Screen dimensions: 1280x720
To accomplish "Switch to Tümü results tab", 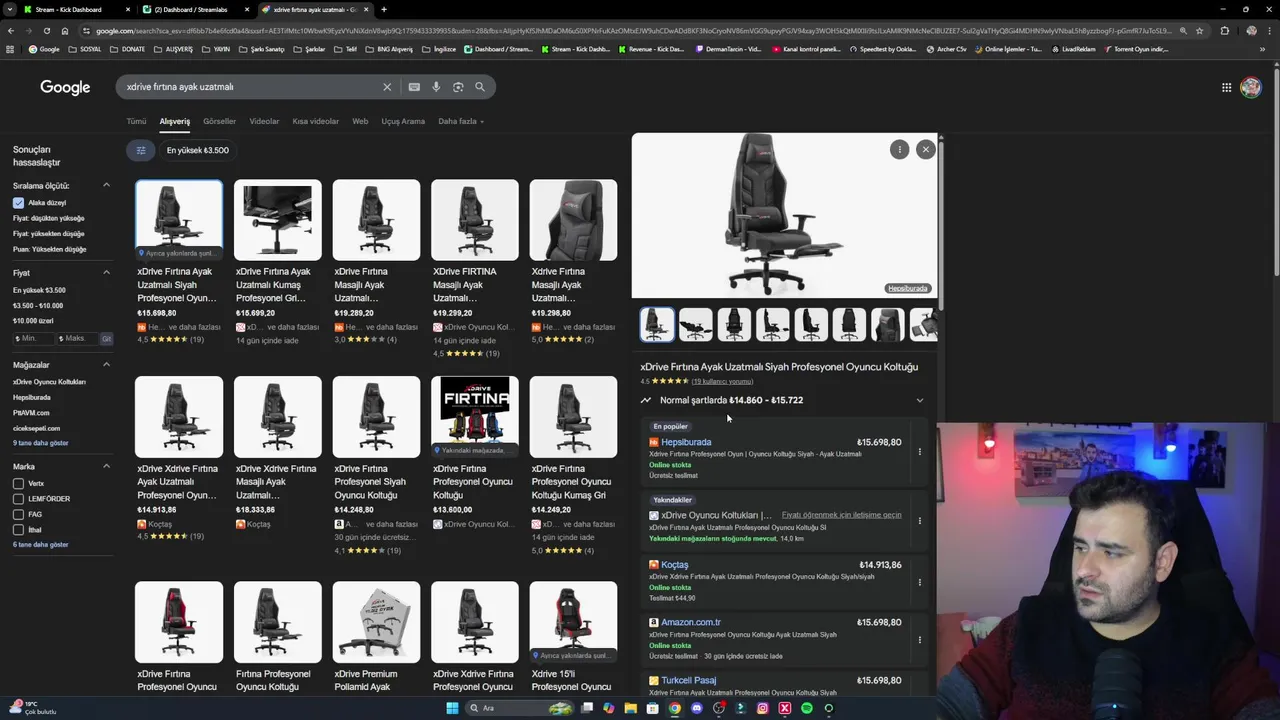I will (136, 121).
